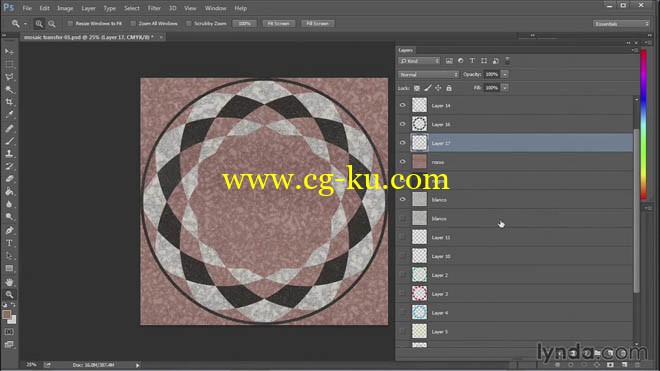Click the lock transparent pixels icon
Screen dimensions: 660x371
point(417,88)
